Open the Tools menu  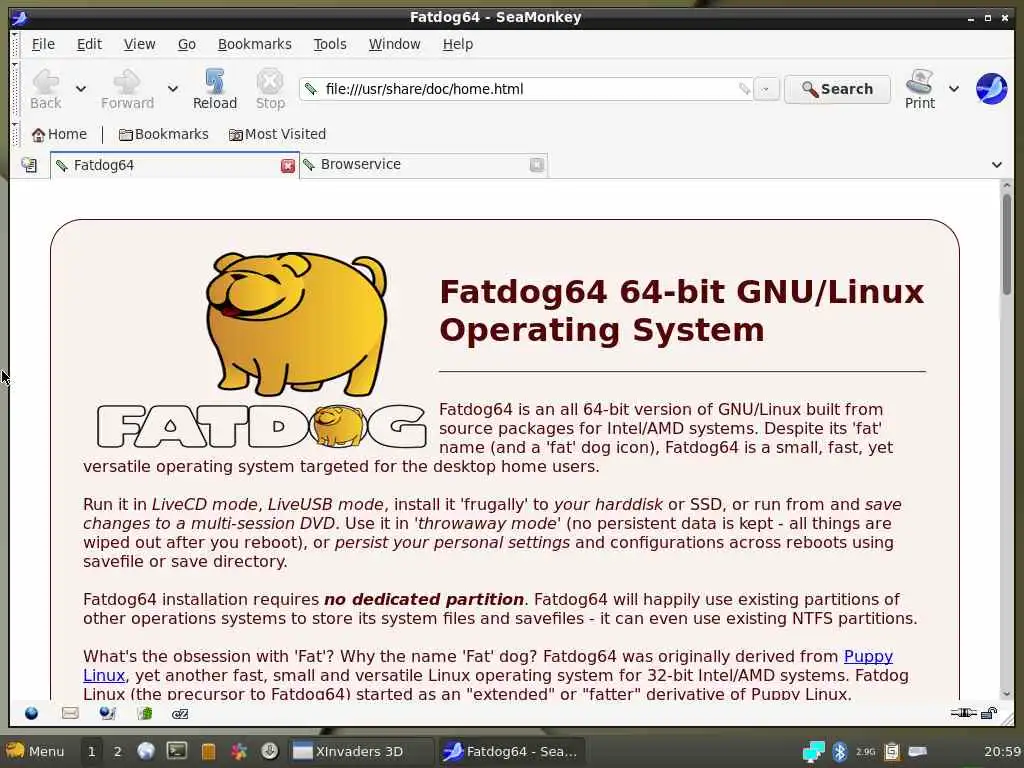330,44
